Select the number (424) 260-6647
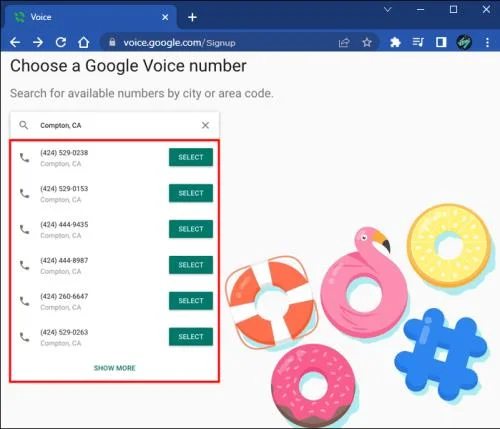The image size is (500, 429). [191, 301]
